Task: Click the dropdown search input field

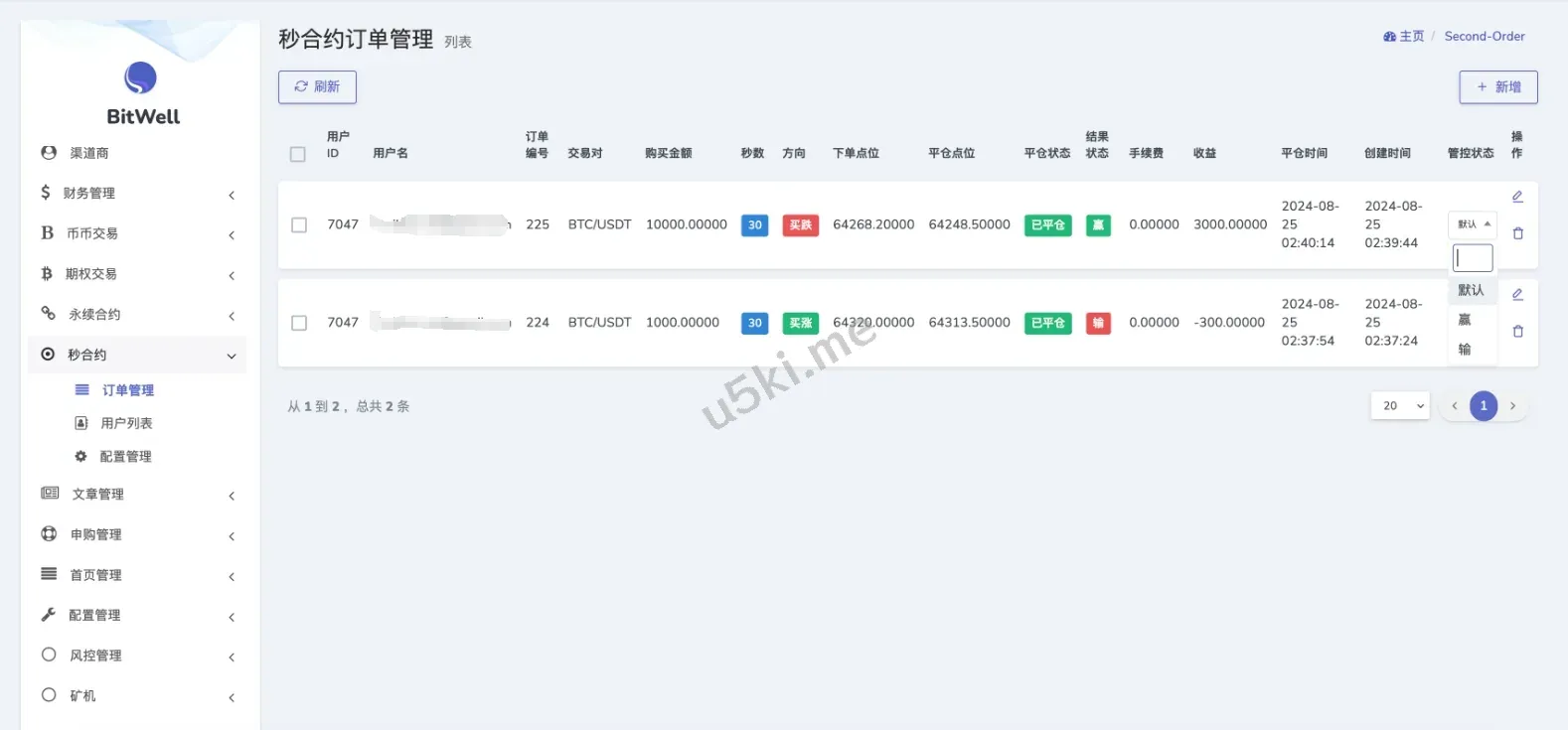Action: coord(1473,258)
